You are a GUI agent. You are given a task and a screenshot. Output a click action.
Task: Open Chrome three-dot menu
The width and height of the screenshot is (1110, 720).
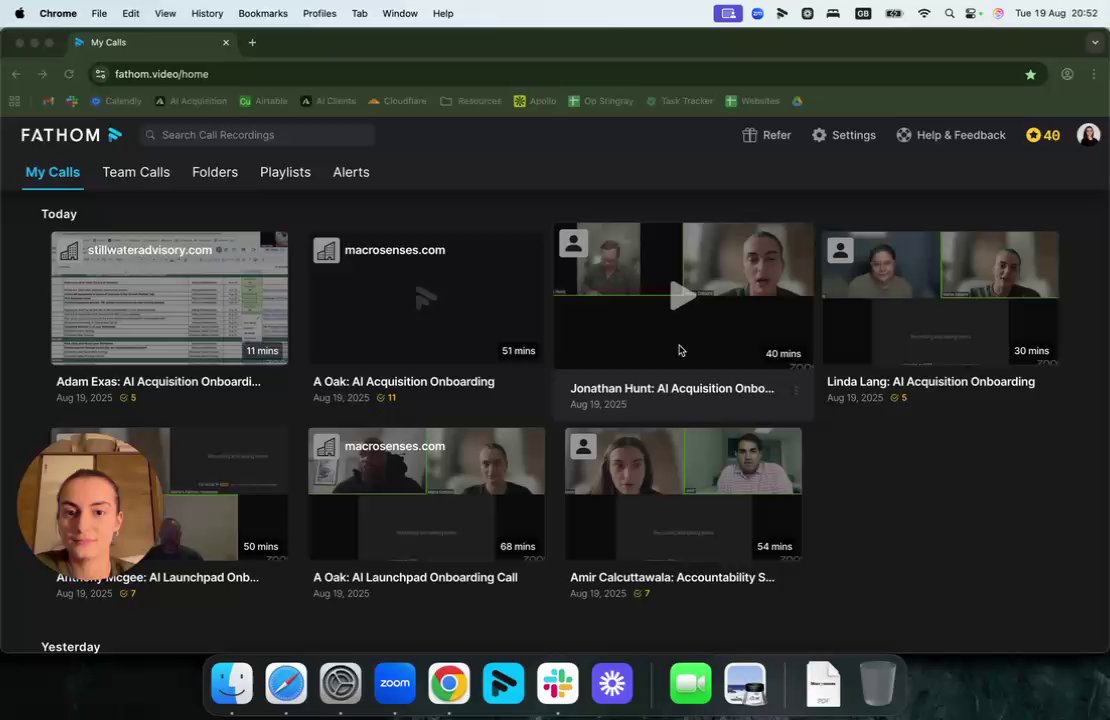pos(1094,74)
